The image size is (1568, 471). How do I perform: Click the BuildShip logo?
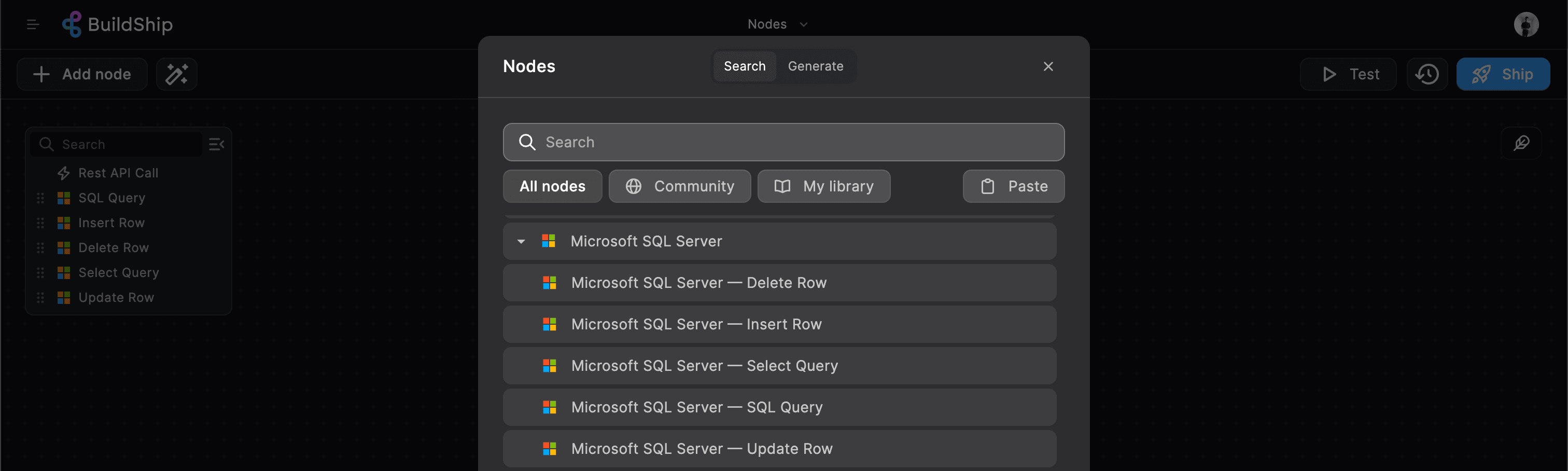[118, 24]
